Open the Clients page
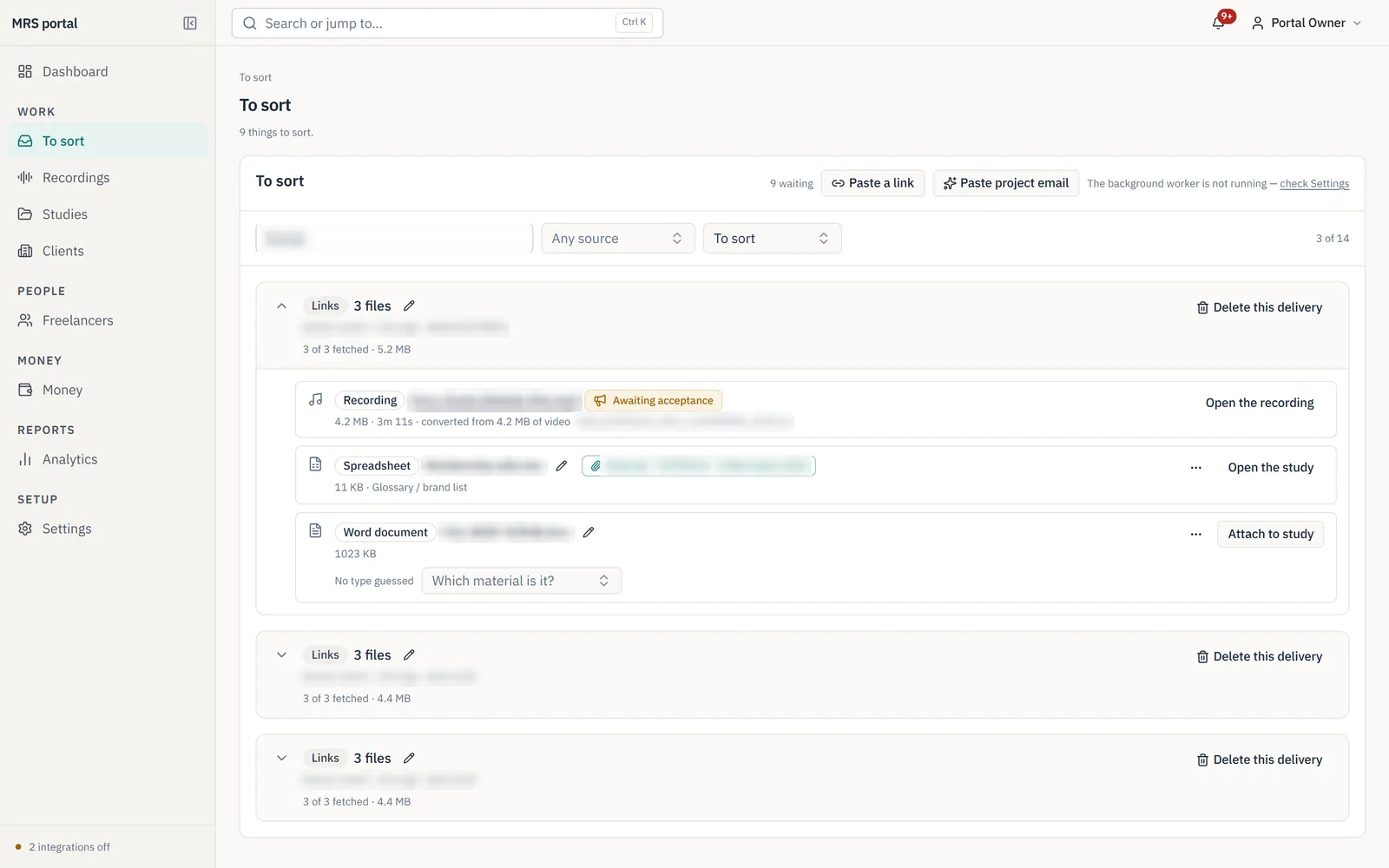Screen dimensions: 1389x868 108,251
